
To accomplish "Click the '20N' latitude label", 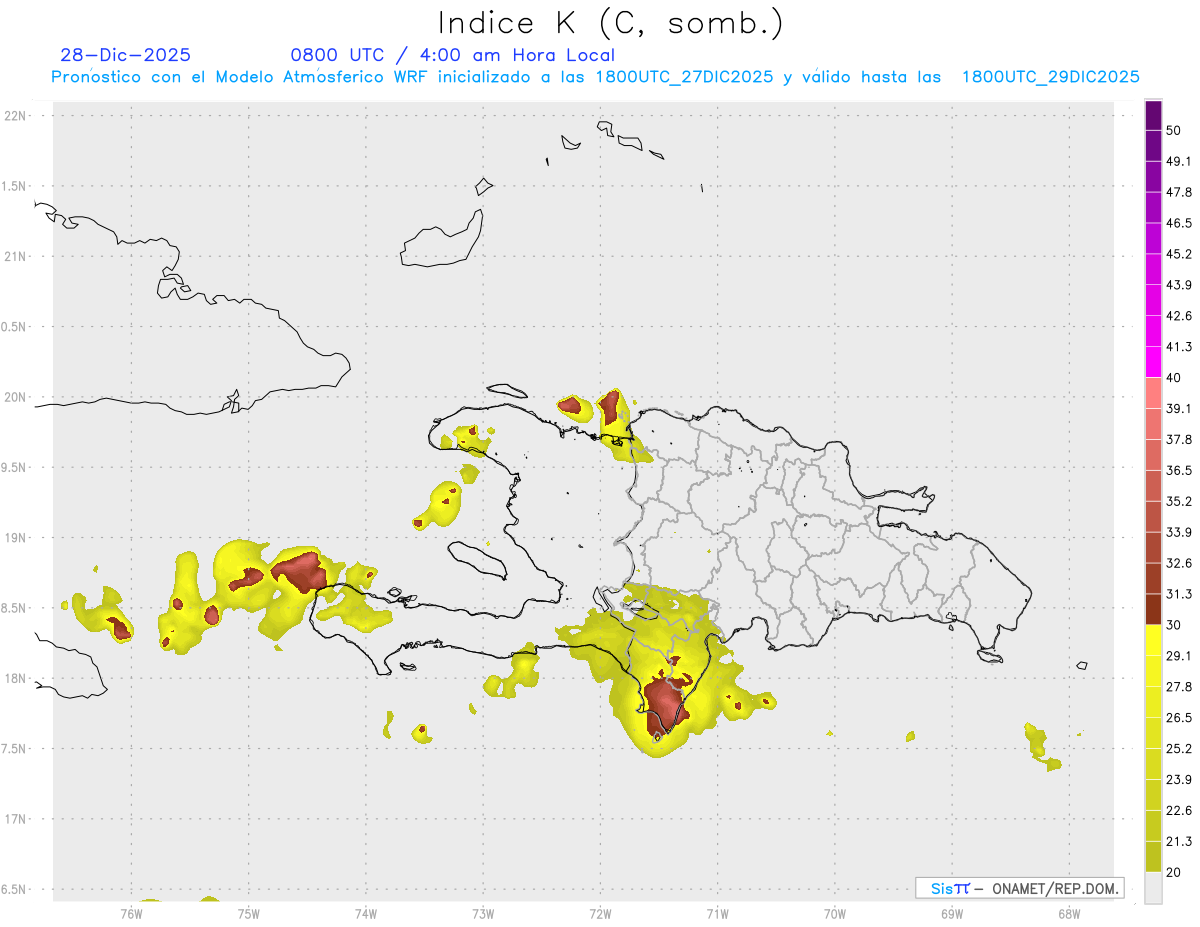I will click(14, 397).
